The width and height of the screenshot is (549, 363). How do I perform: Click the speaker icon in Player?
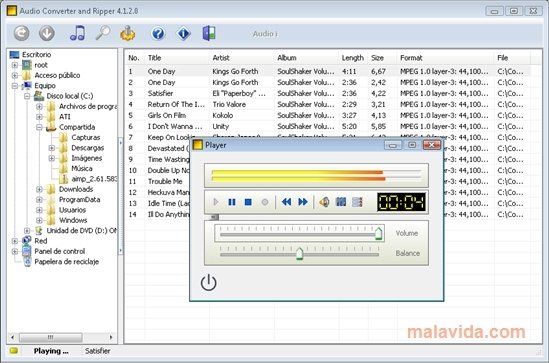click(324, 202)
